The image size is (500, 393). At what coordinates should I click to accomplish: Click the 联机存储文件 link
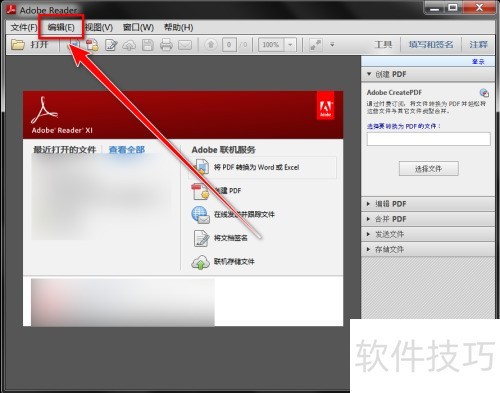coord(234,262)
